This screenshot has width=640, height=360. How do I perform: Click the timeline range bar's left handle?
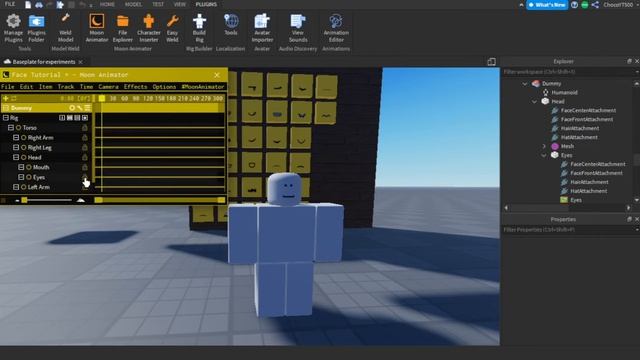[98, 200]
